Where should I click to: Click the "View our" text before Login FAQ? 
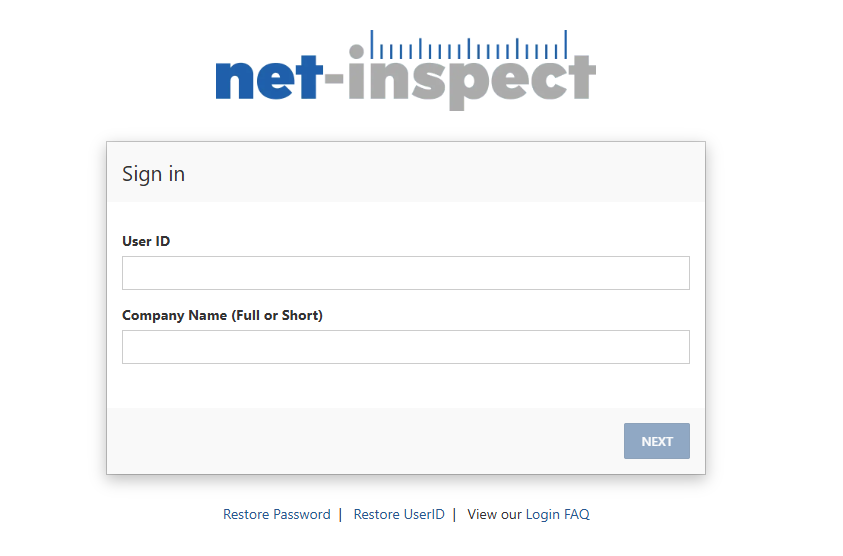pos(494,515)
